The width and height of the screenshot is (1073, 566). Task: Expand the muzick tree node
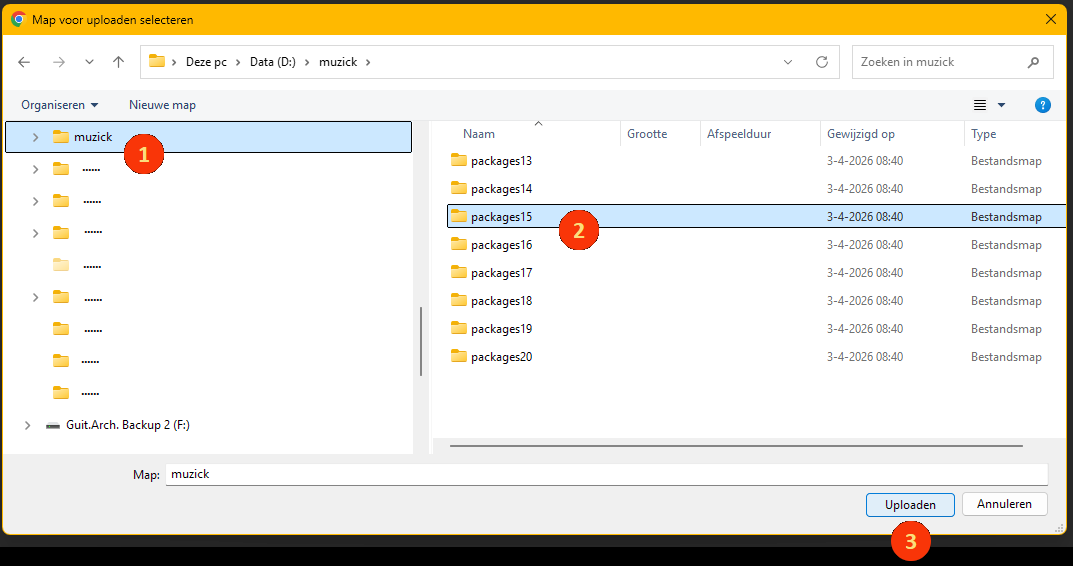tap(35, 137)
